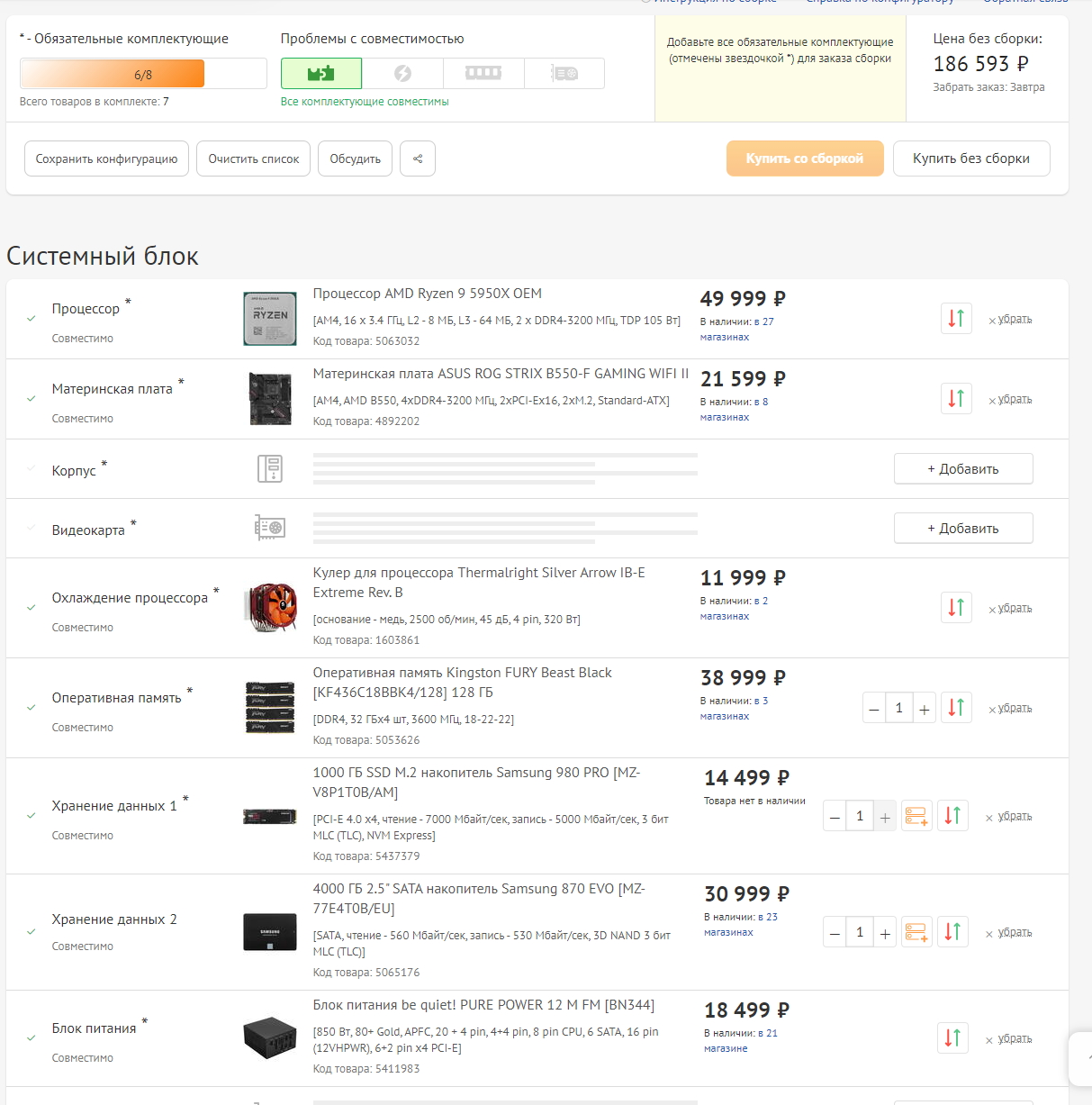Open be quiet! PURE POWER 12 M title
1092x1105 pixels.
(x=484, y=1005)
